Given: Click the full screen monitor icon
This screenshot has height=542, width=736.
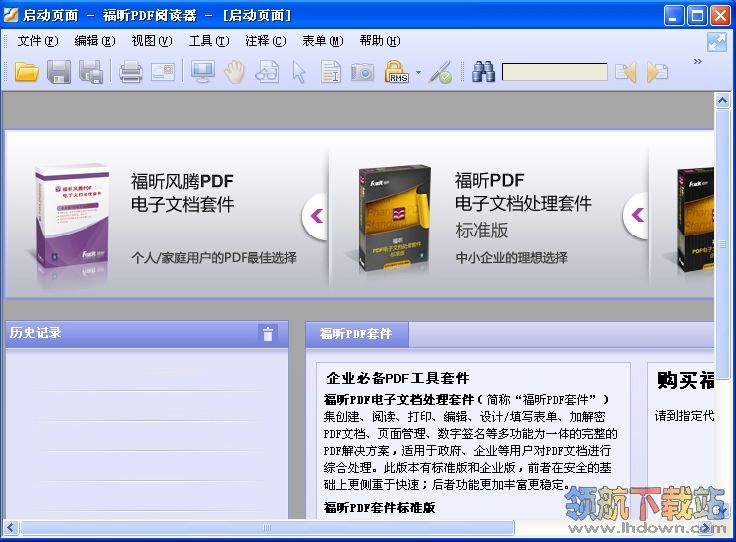Looking at the screenshot, I should coord(203,72).
